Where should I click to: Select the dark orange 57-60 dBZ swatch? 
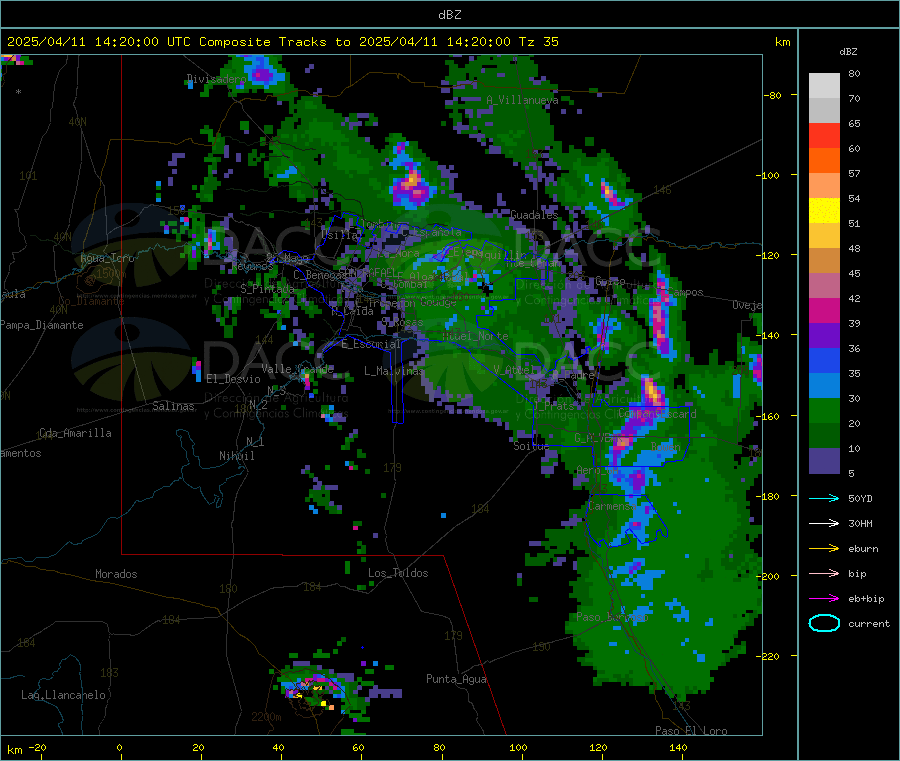824,161
